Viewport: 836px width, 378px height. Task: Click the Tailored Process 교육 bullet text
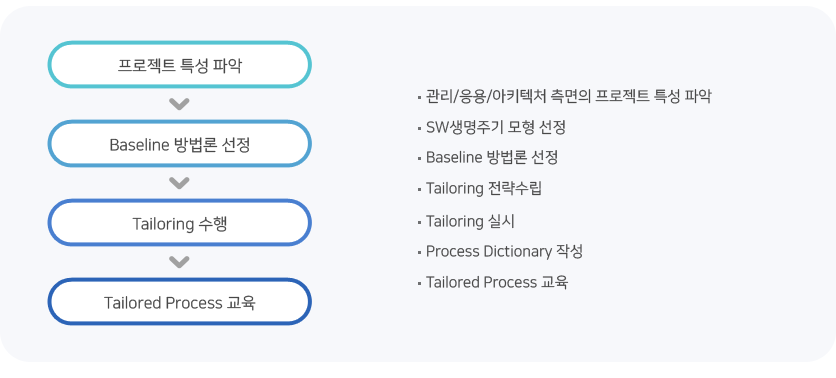click(x=496, y=282)
